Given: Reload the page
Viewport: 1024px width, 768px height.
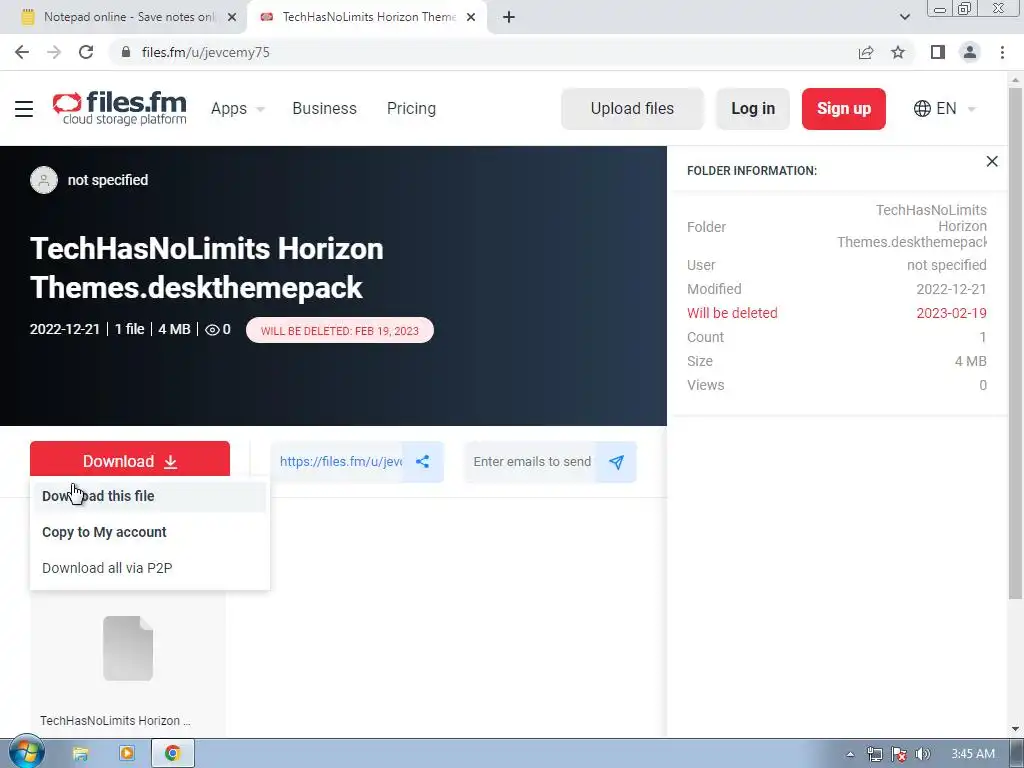Looking at the screenshot, I should coord(86,52).
